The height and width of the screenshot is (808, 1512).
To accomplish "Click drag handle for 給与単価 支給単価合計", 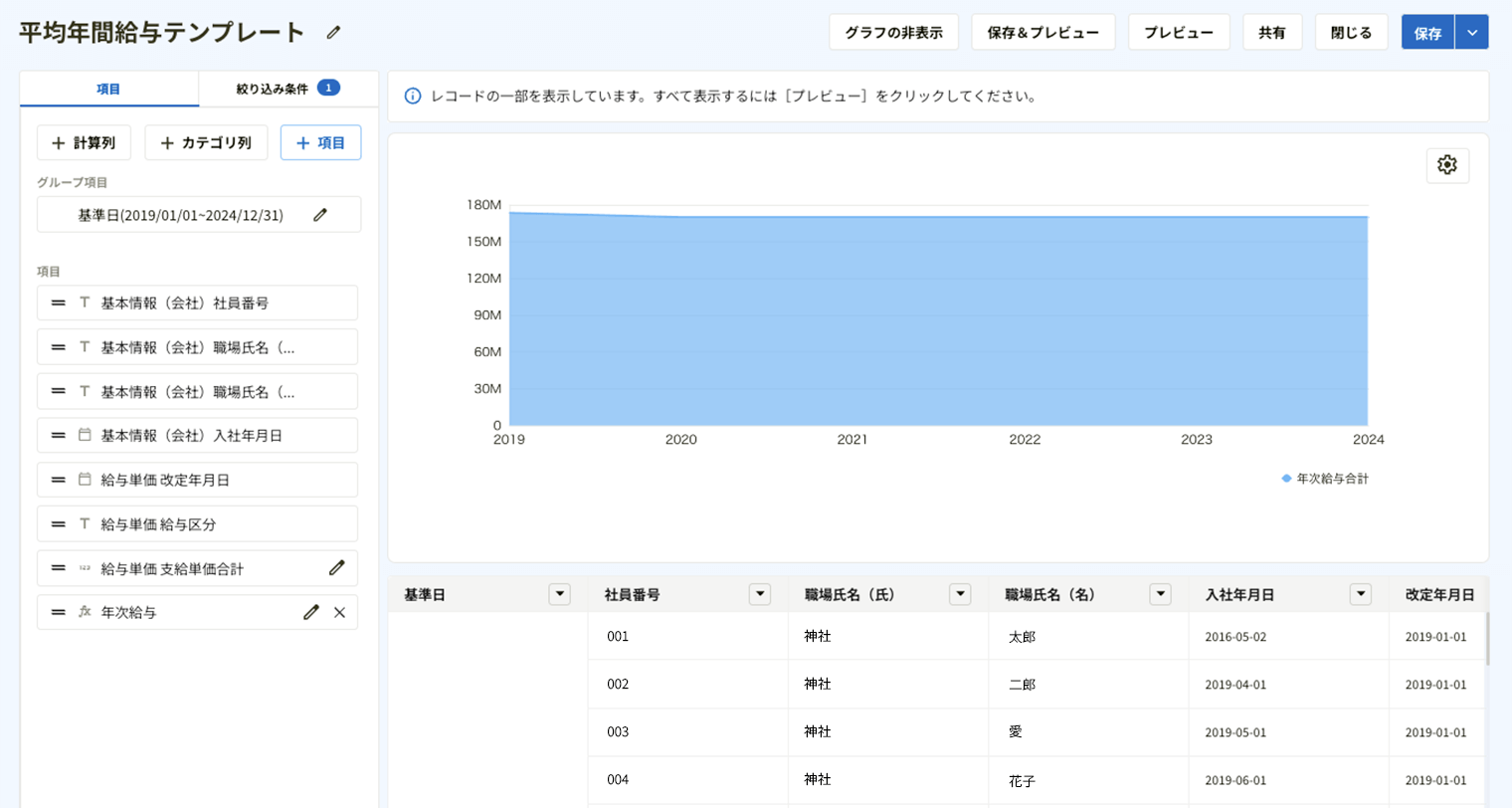I will (x=59, y=568).
